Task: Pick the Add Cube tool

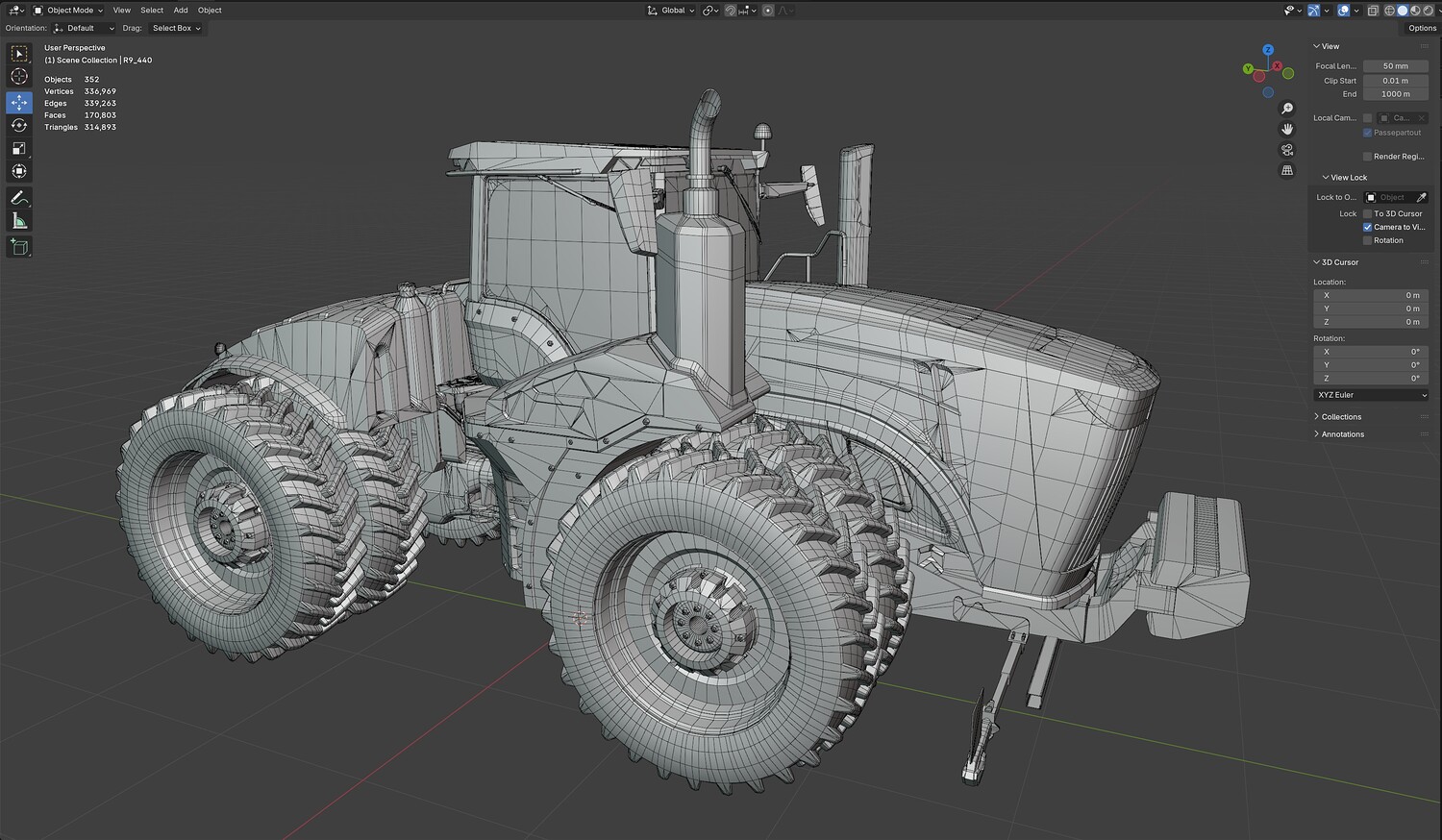Action: click(19, 247)
